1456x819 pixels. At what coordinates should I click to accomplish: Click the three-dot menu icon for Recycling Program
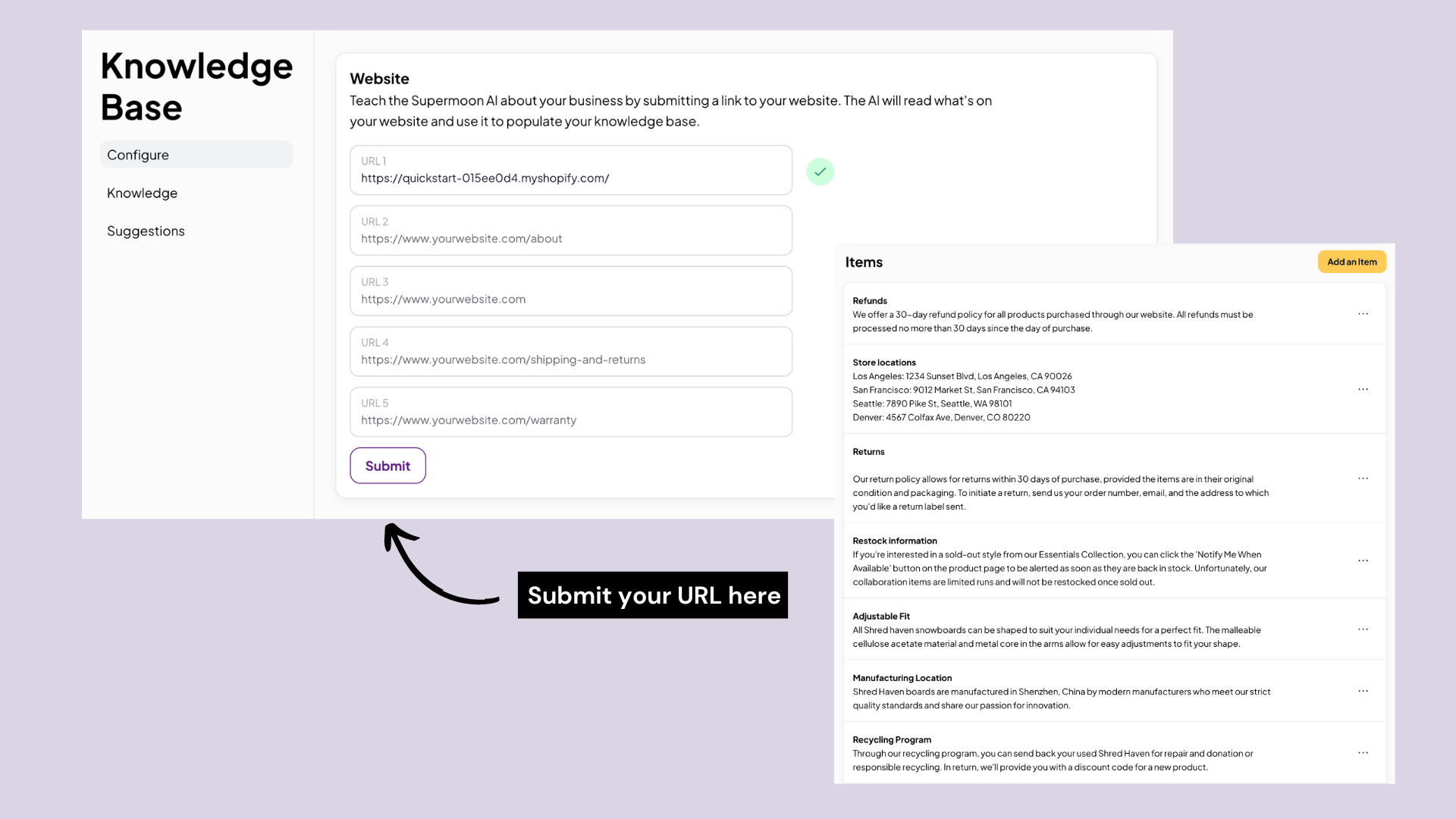coord(1363,752)
